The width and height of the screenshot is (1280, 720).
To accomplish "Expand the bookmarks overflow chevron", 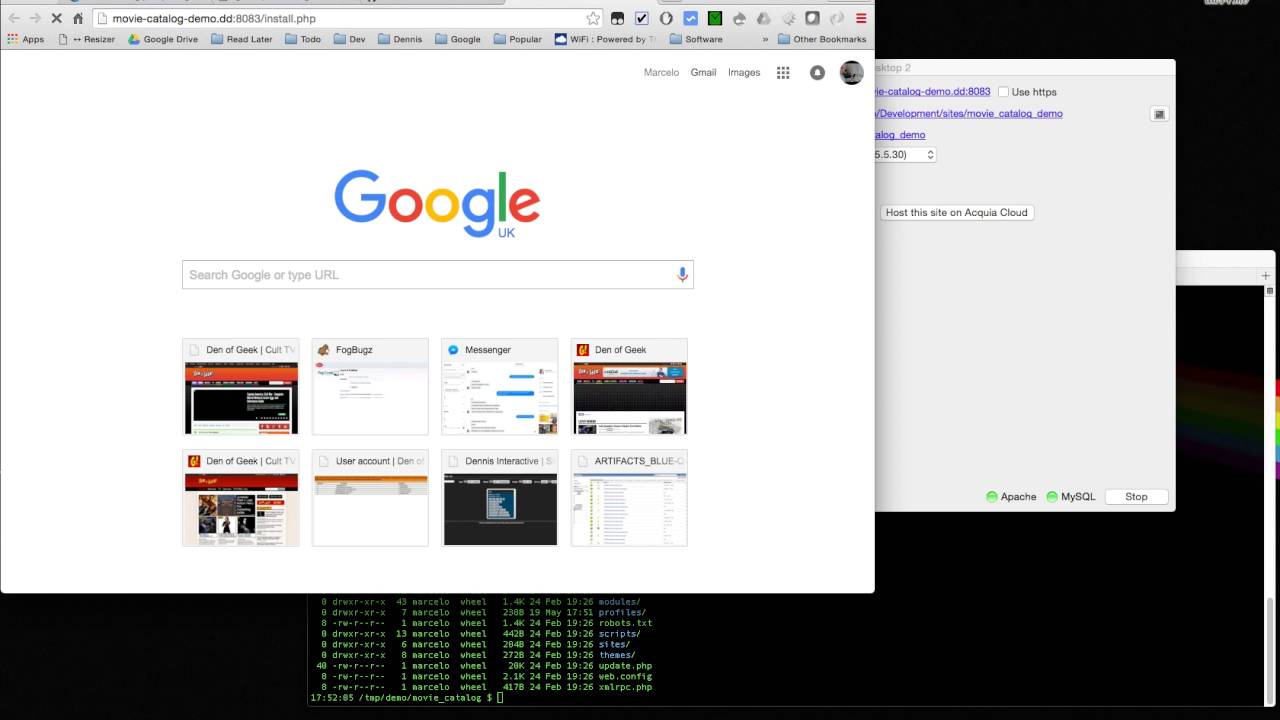I will tap(766, 39).
